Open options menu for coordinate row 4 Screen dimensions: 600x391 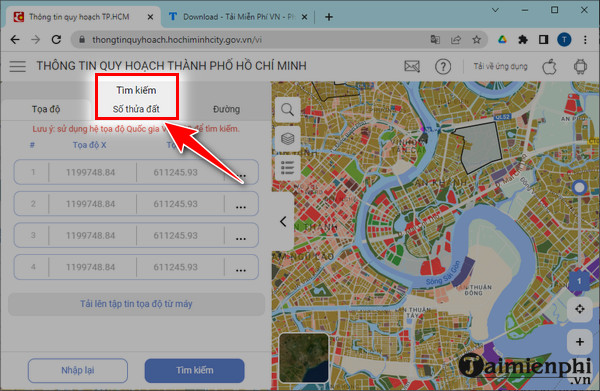point(241,270)
